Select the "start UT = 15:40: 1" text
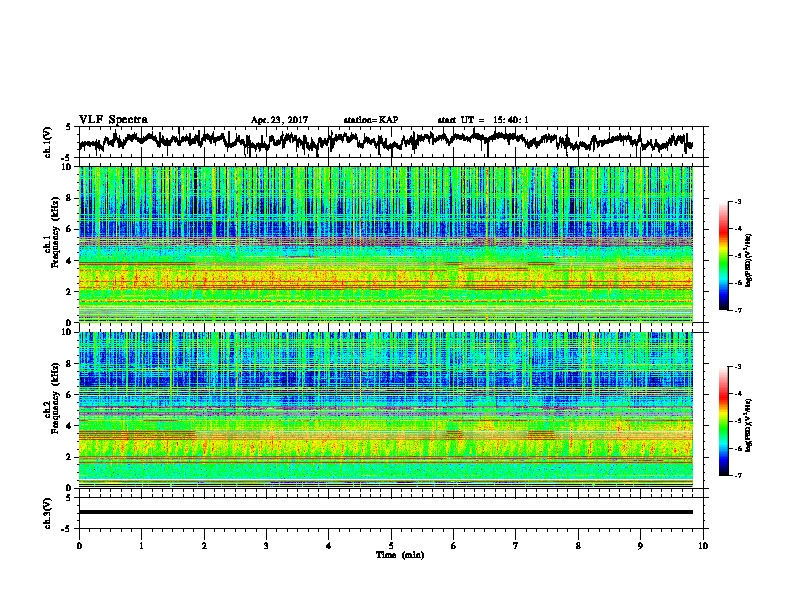The image size is (792, 612). (483, 120)
